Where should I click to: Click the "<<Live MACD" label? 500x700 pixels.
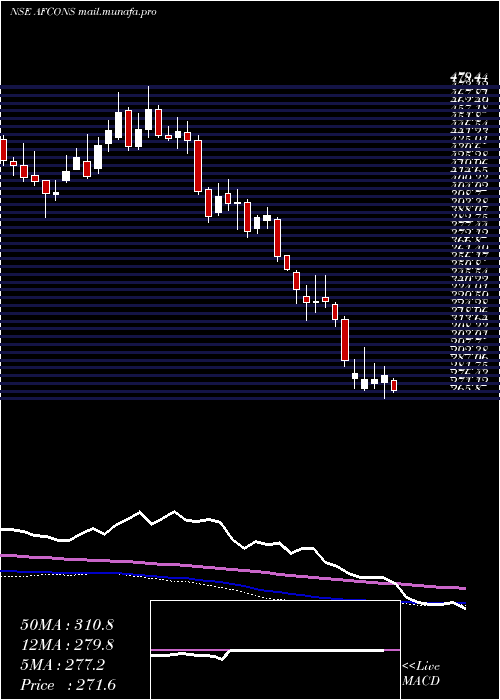point(421,674)
